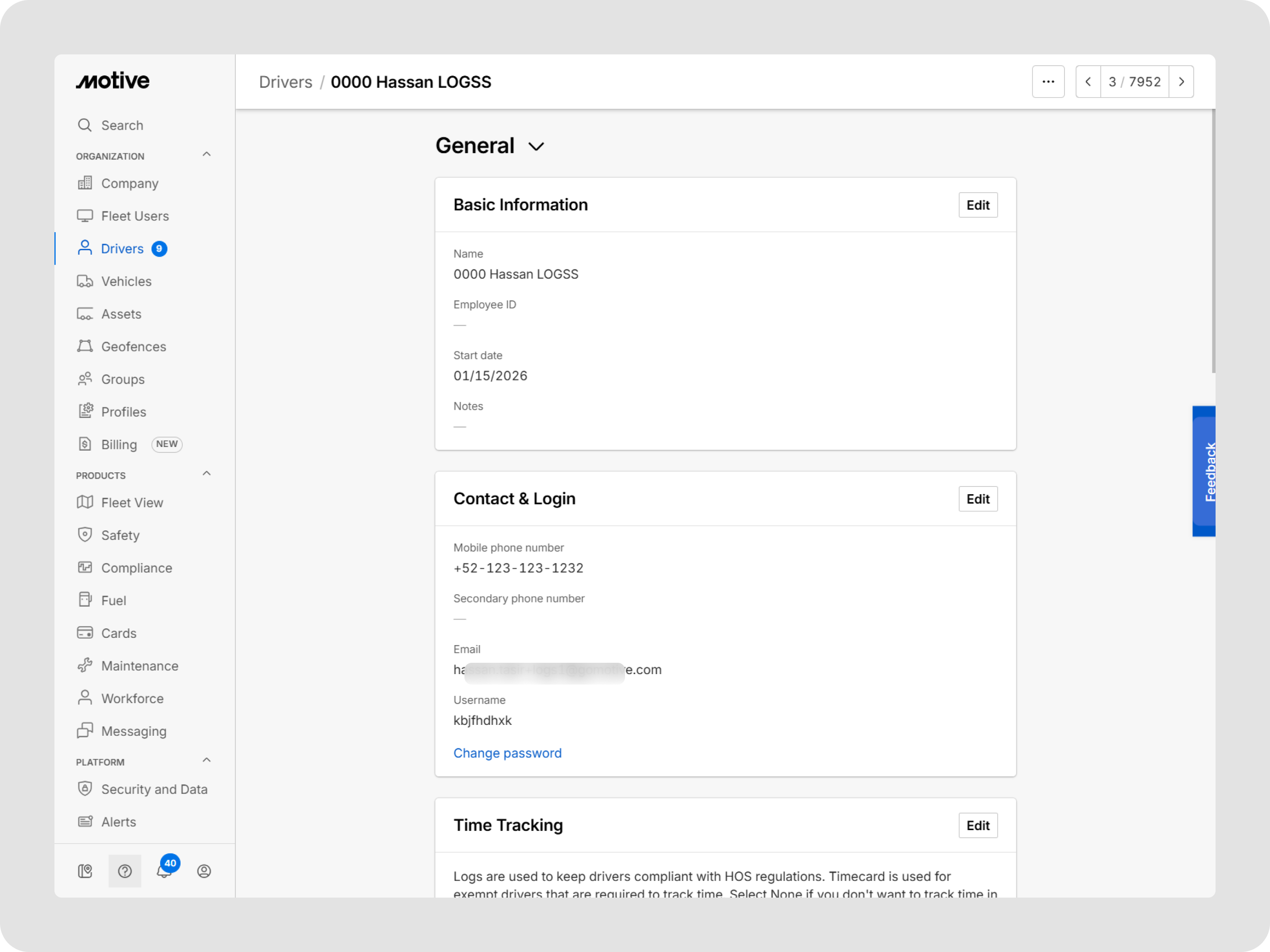Open Vehicles in sidebar
1270x952 pixels.
click(x=126, y=281)
